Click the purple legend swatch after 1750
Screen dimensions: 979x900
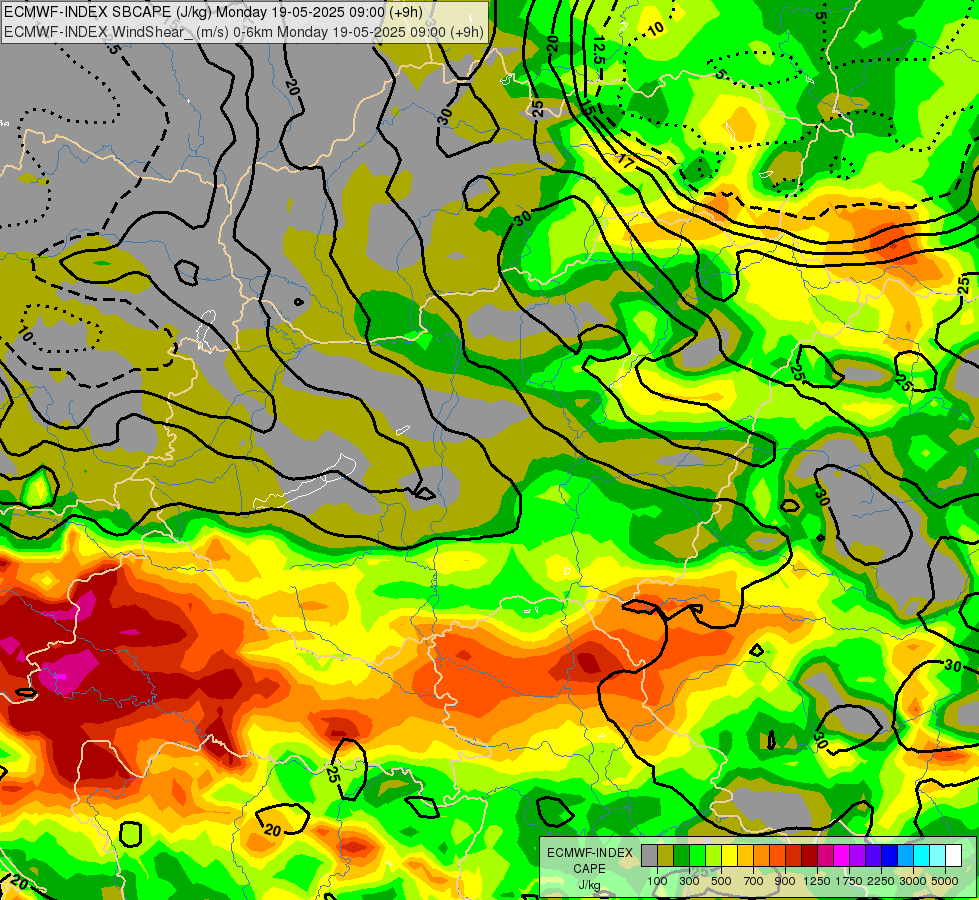(x=857, y=855)
